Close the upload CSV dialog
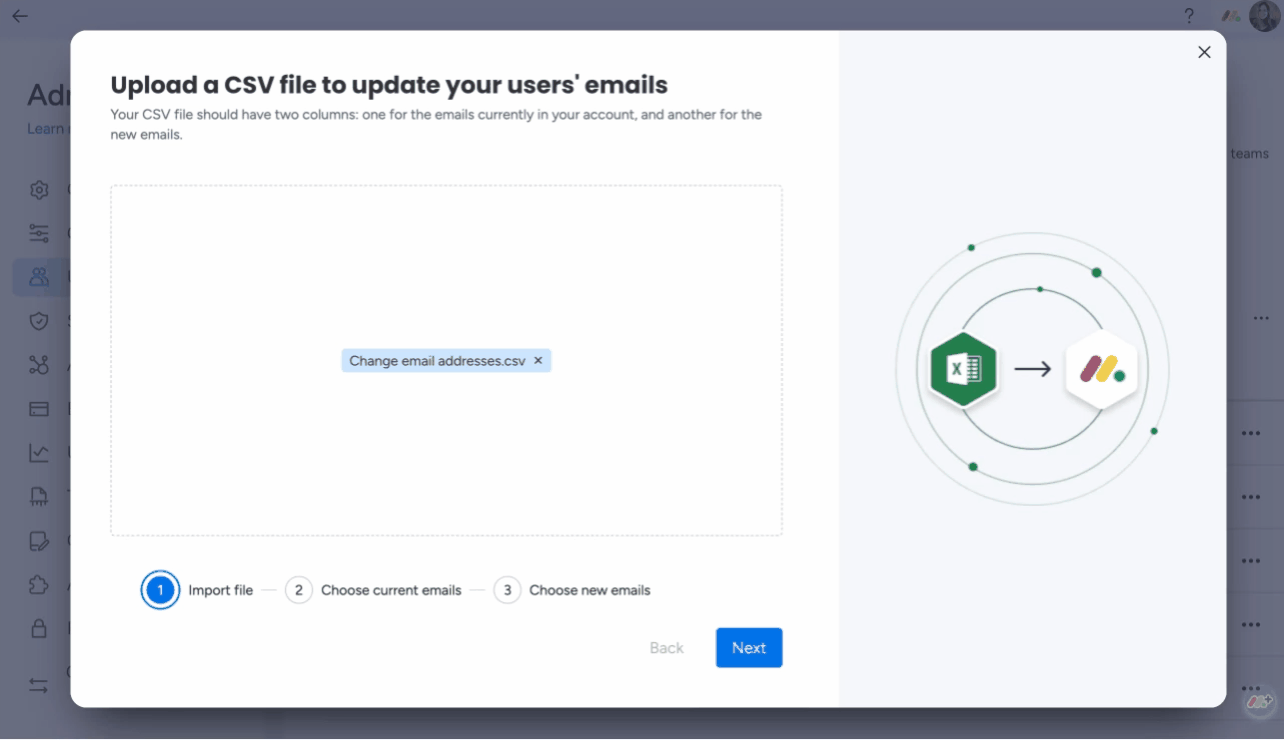The image size is (1284, 740). click(x=1204, y=52)
